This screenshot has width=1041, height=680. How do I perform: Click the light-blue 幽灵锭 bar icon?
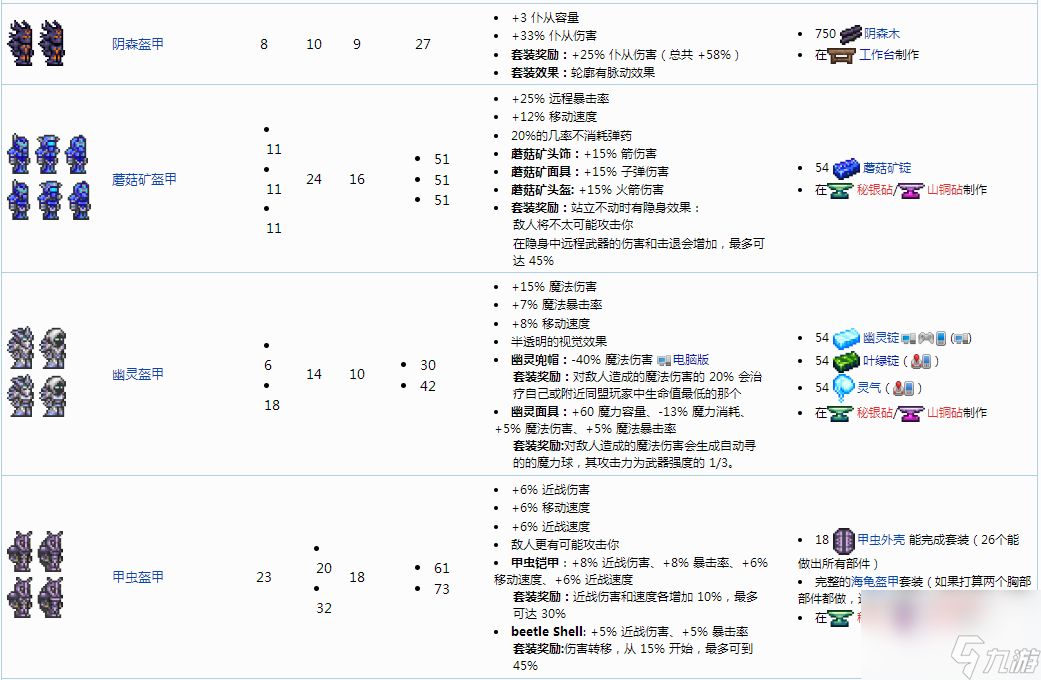846,339
